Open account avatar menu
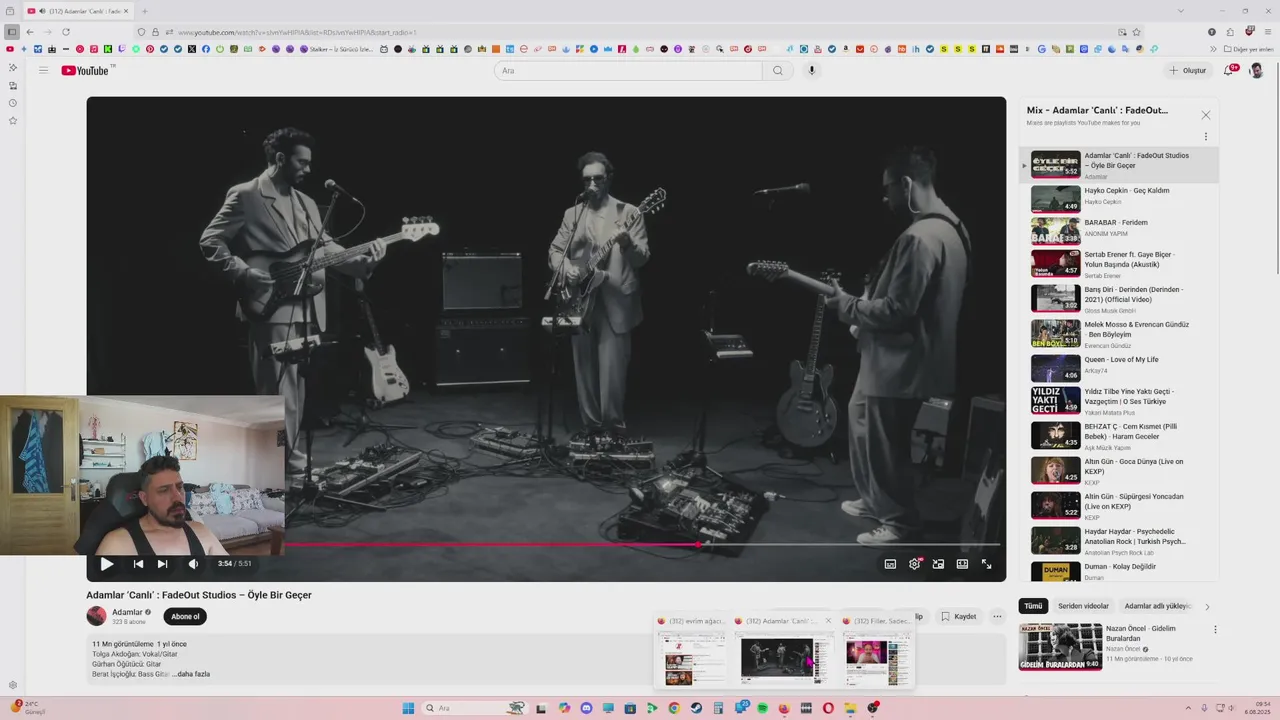The height and width of the screenshot is (720, 1280). [x=1257, y=70]
